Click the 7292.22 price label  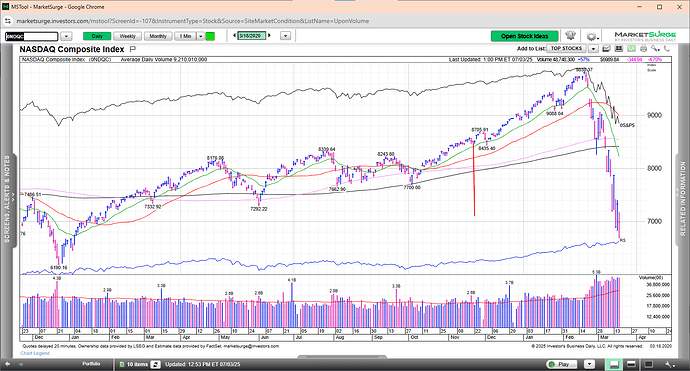tap(259, 209)
